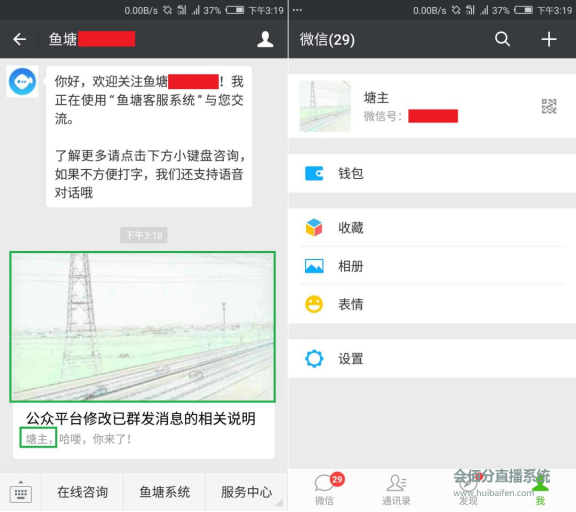Tap the article summary 哈喽，你来了！
Image resolution: width=576 pixels, height=512 pixels.
point(95,439)
